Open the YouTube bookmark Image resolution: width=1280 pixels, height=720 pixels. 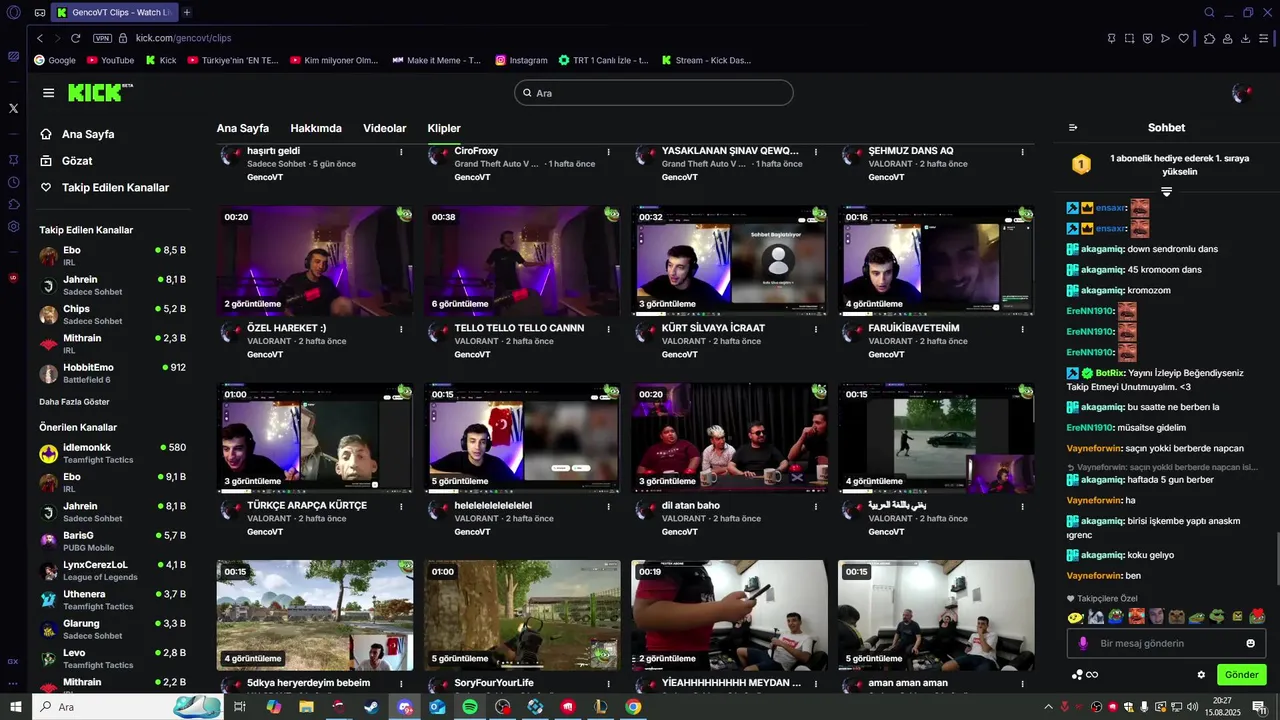pyautogui.click(x=111, y=60)
